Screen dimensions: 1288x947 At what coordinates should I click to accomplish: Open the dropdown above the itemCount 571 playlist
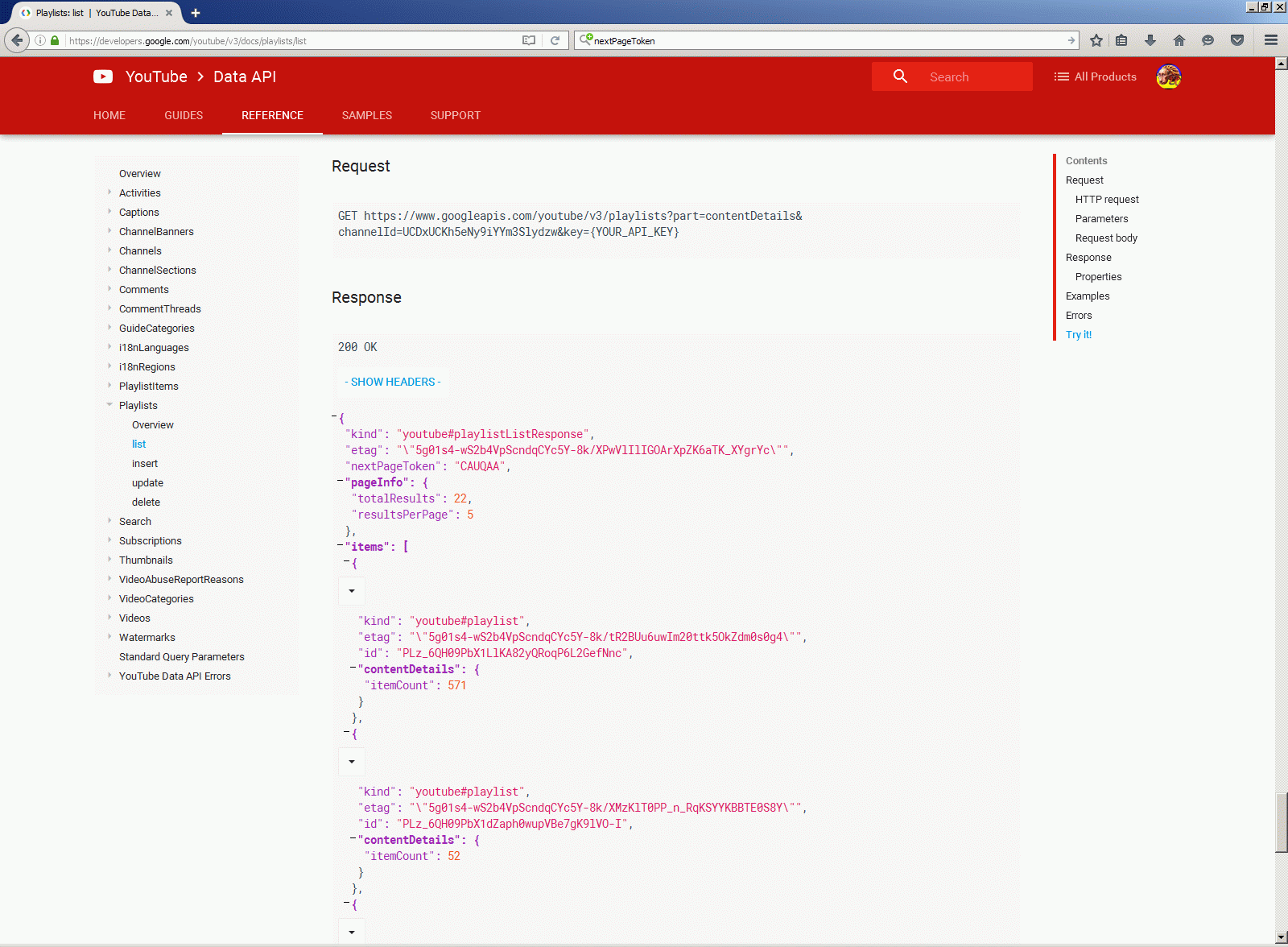[352, 591]
